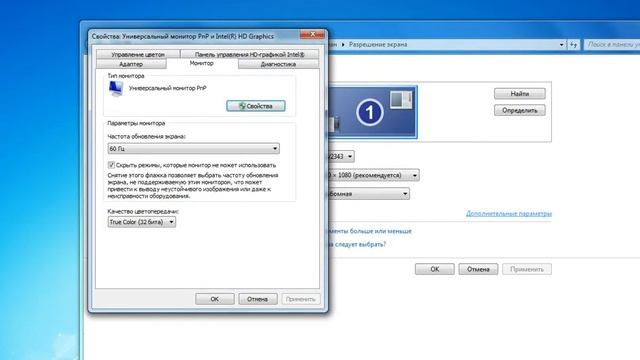Click the small monitor icon on display 1
The width and height of the screenshot is (640, 360).
click(402, 100)
